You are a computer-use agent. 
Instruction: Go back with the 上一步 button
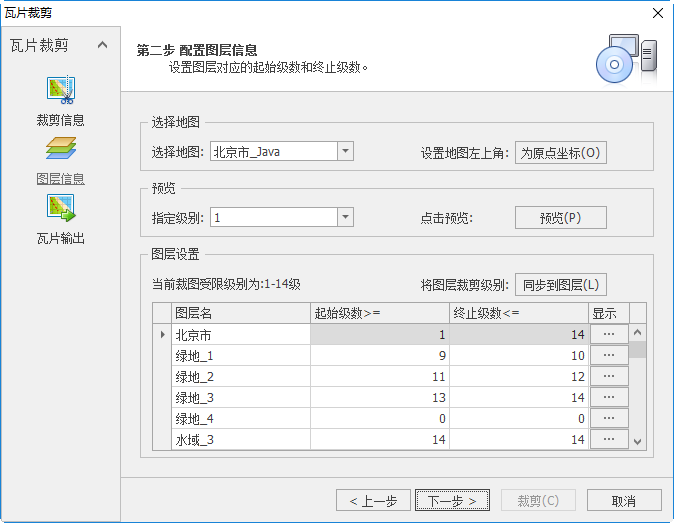373,501
